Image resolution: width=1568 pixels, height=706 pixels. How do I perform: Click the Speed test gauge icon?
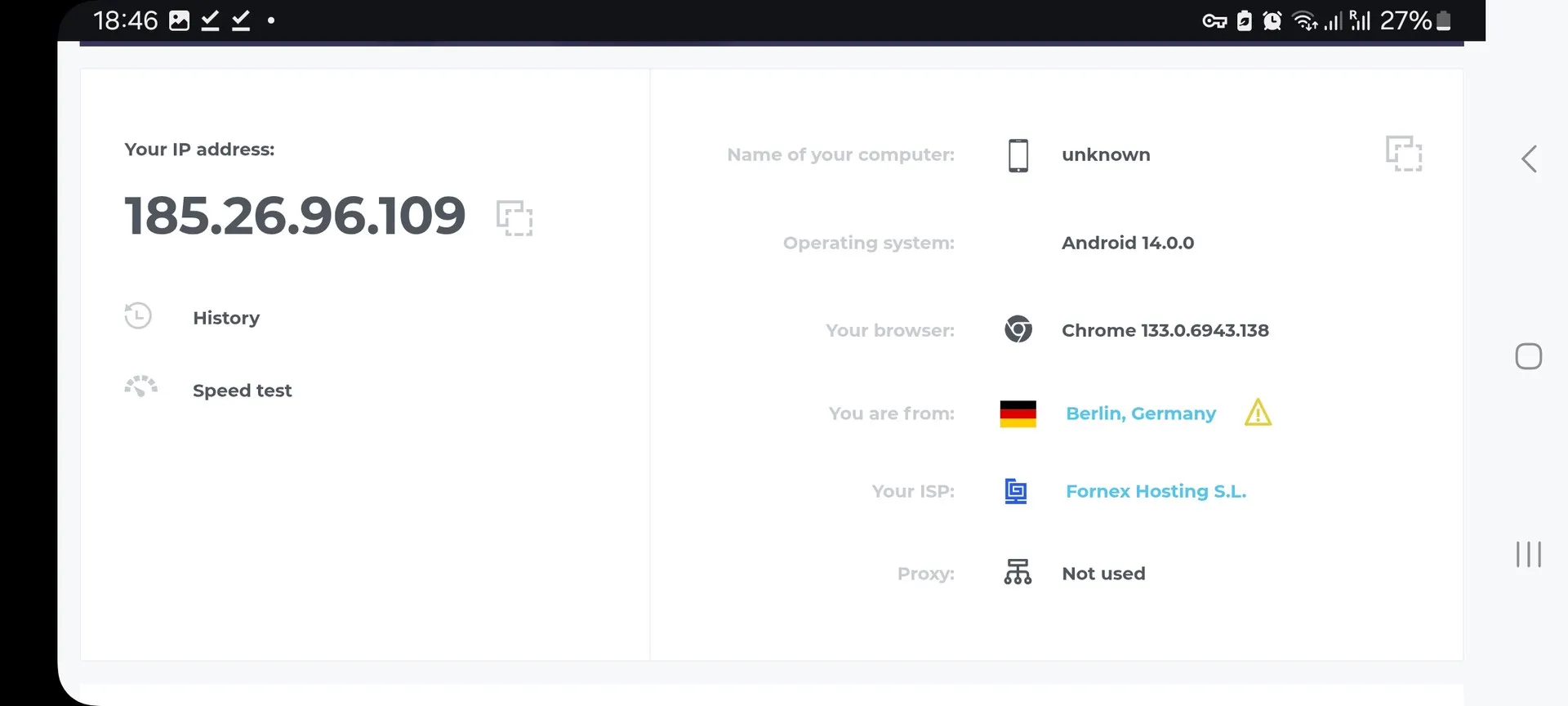(x=141, y=387)
